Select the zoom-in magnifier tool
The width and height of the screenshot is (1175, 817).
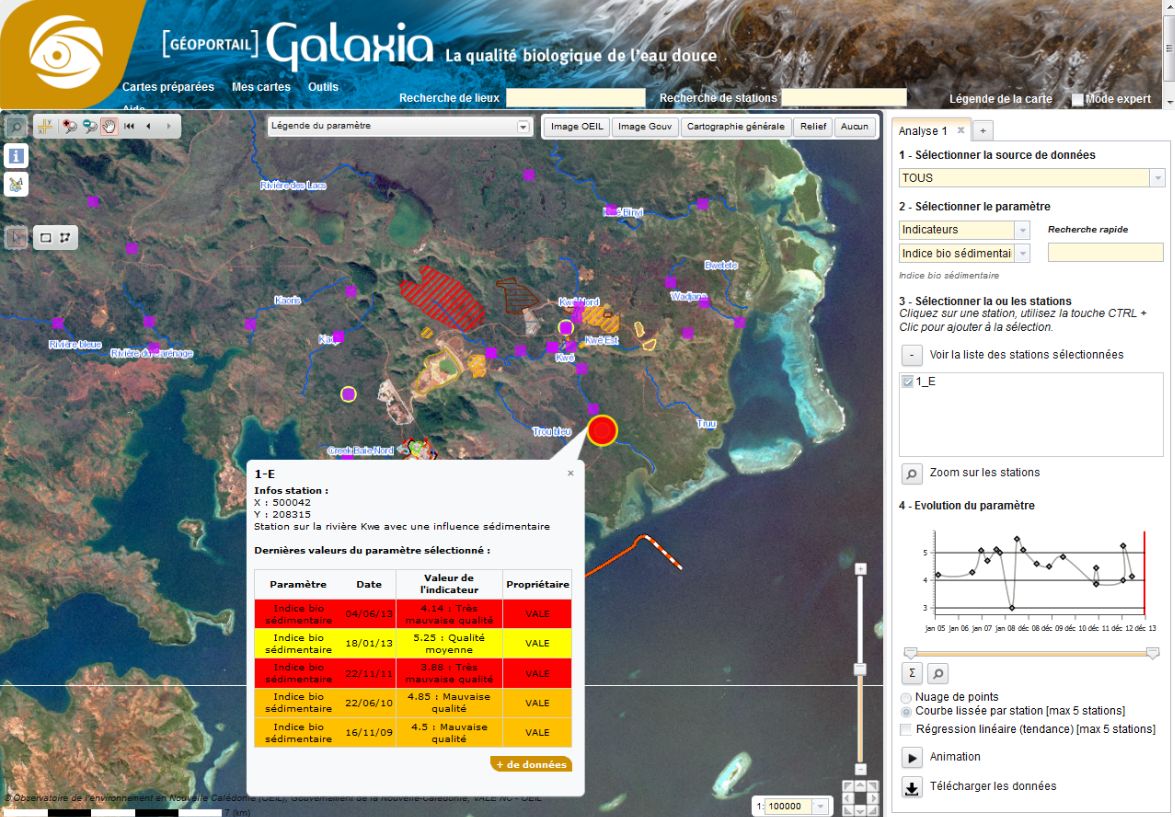coord(69,126)
